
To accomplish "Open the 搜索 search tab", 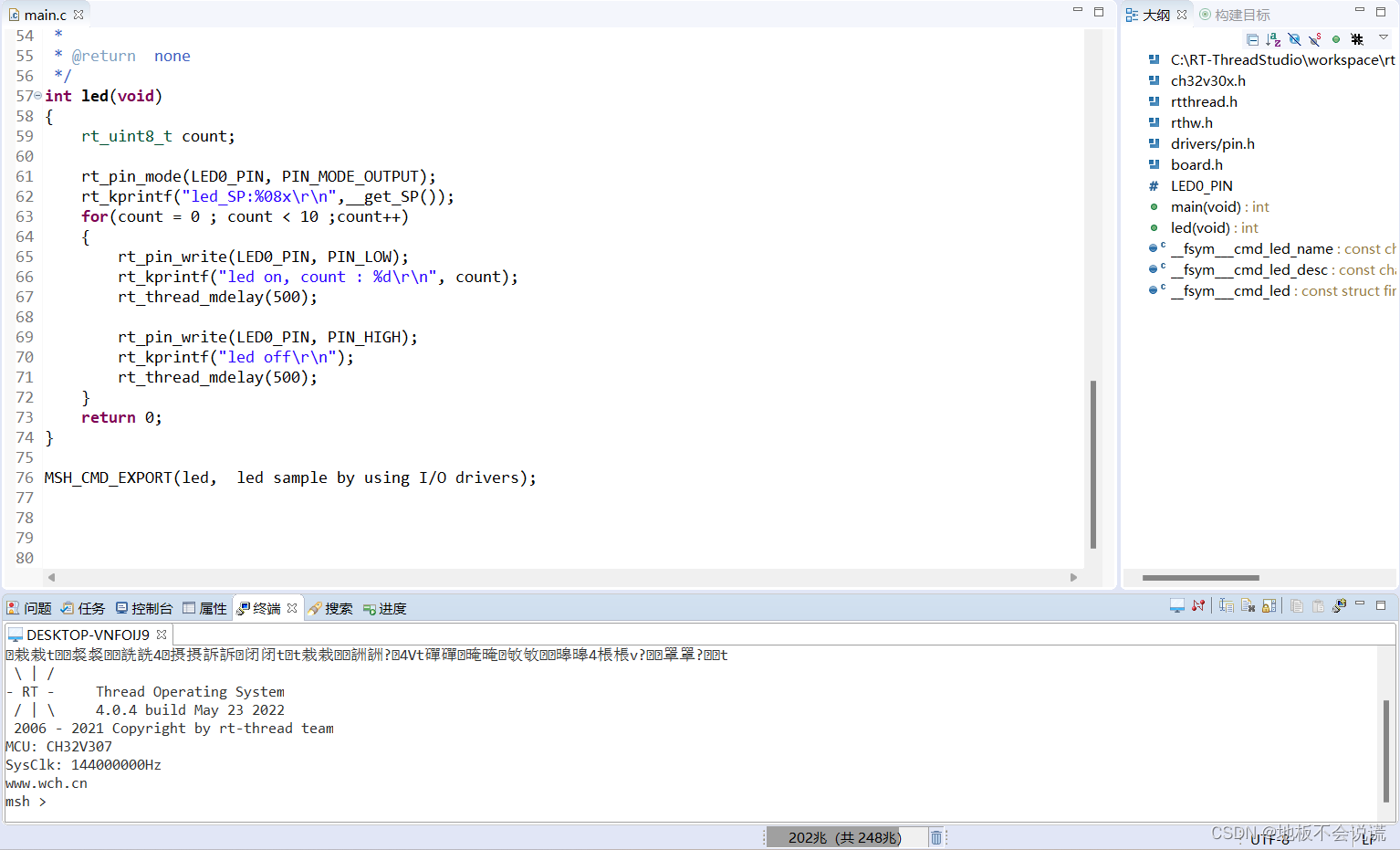I will 330,608.
